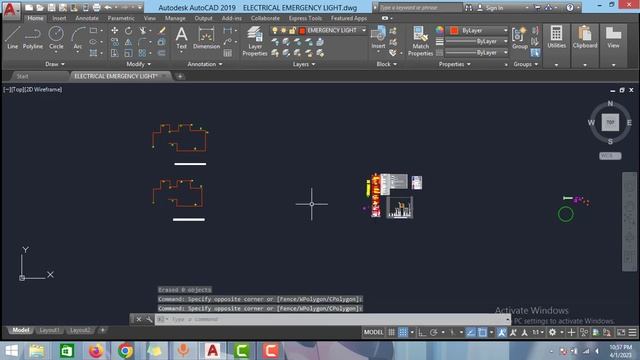Click Match Properties tool
Screen dimensions: 640x360
(x=420, y=41)
